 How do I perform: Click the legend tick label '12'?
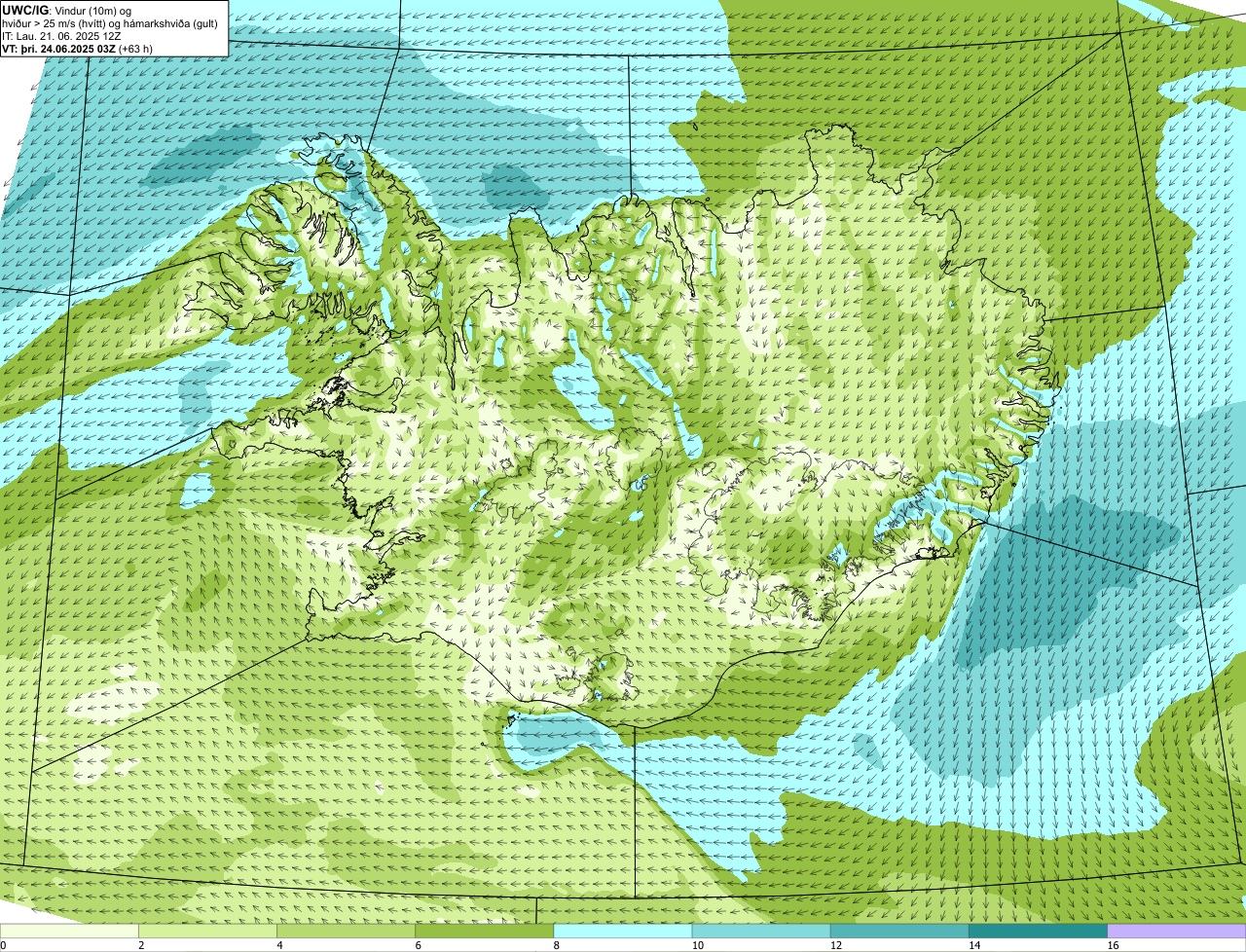(835, 945)
